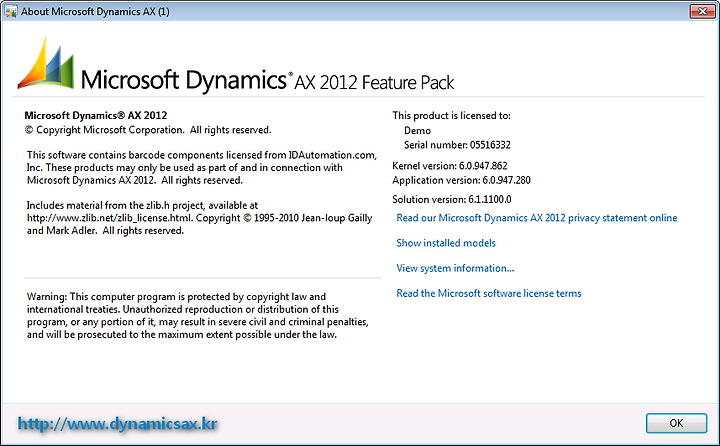Close the About Microsoft Dynamics AX dialog
This screenshot has height=446, width=720.
[x=703, y=11]
